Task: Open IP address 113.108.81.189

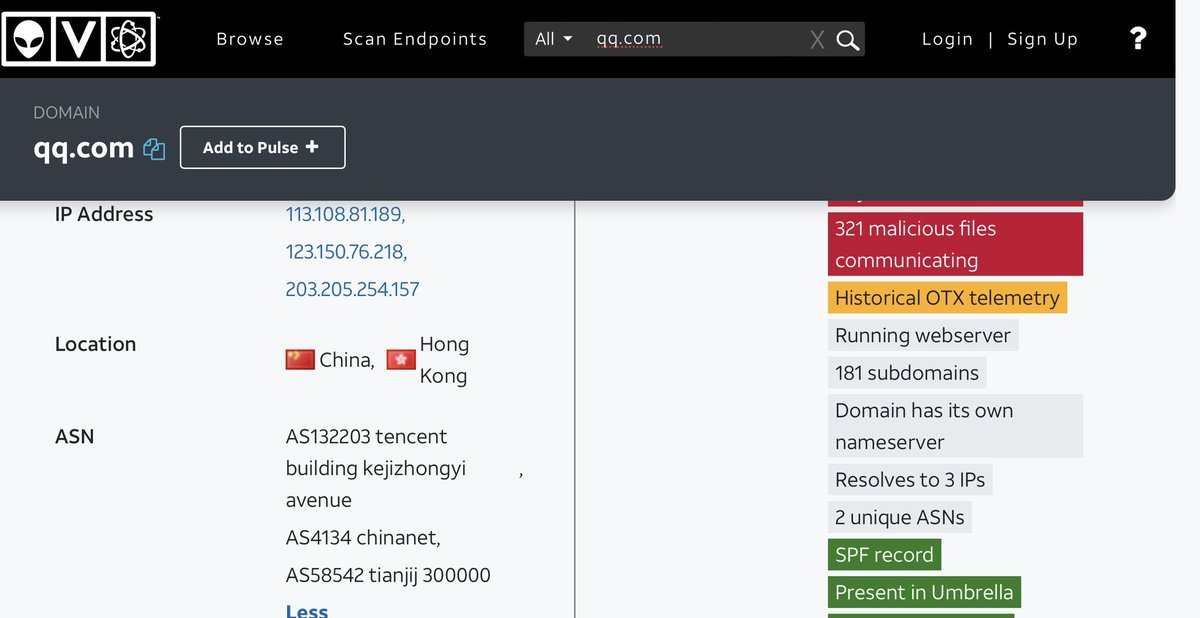Action: 345,214
